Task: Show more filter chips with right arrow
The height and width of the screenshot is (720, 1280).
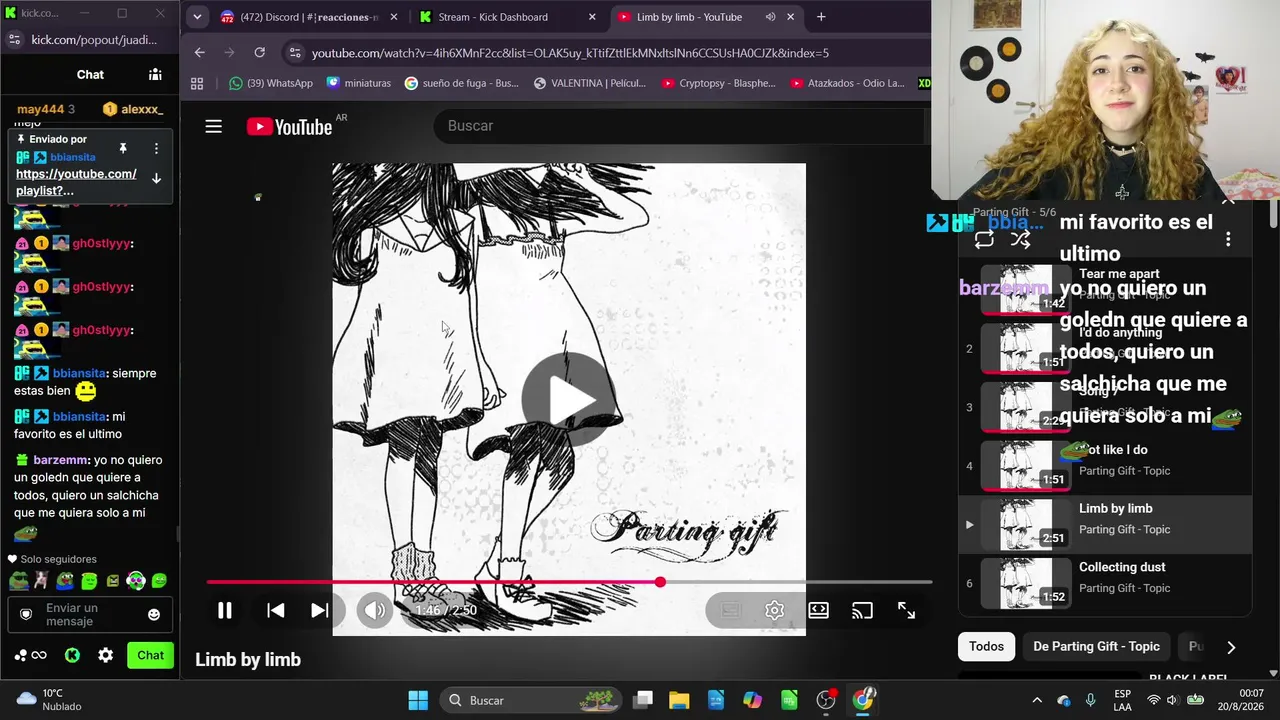Action: click(1231, 647)
